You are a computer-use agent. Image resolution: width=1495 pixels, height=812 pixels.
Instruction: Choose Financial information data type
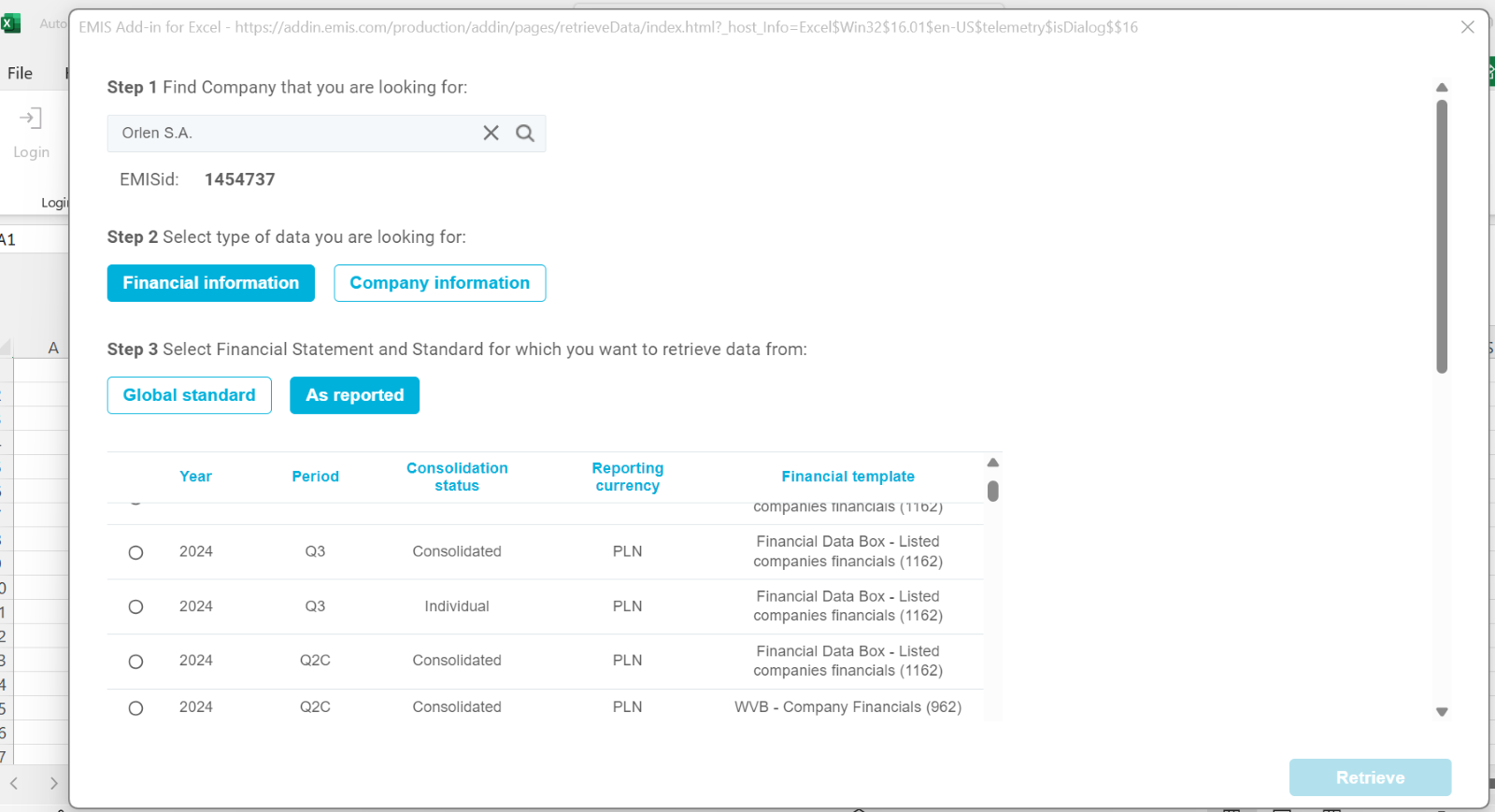click(x=211, y=283)
